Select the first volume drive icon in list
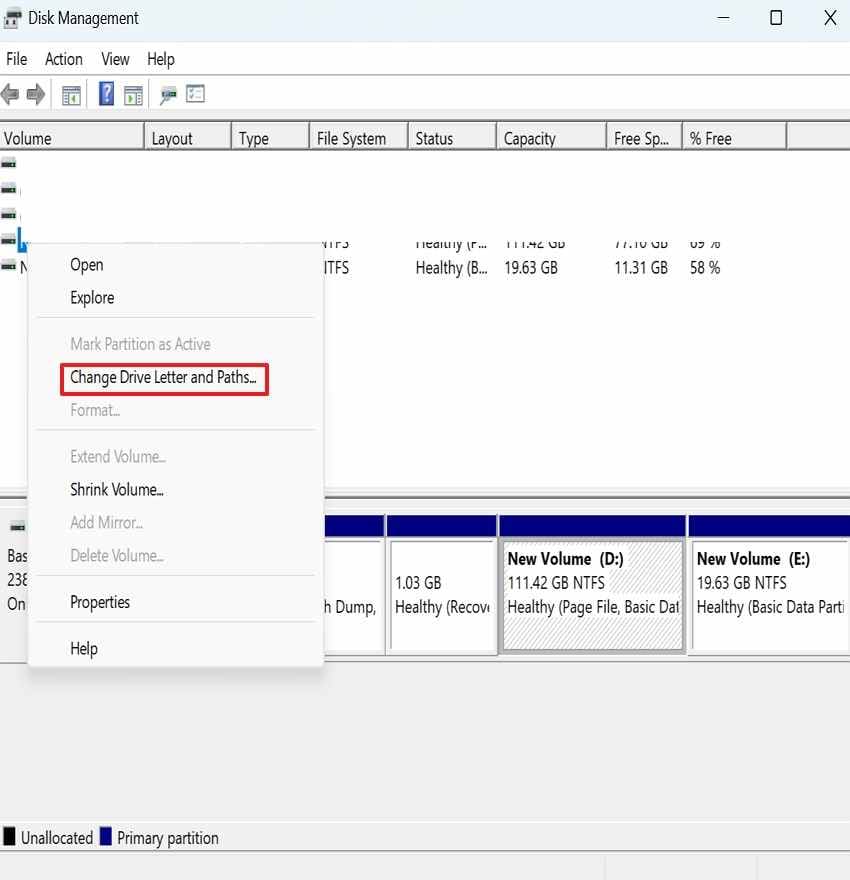 8,163
